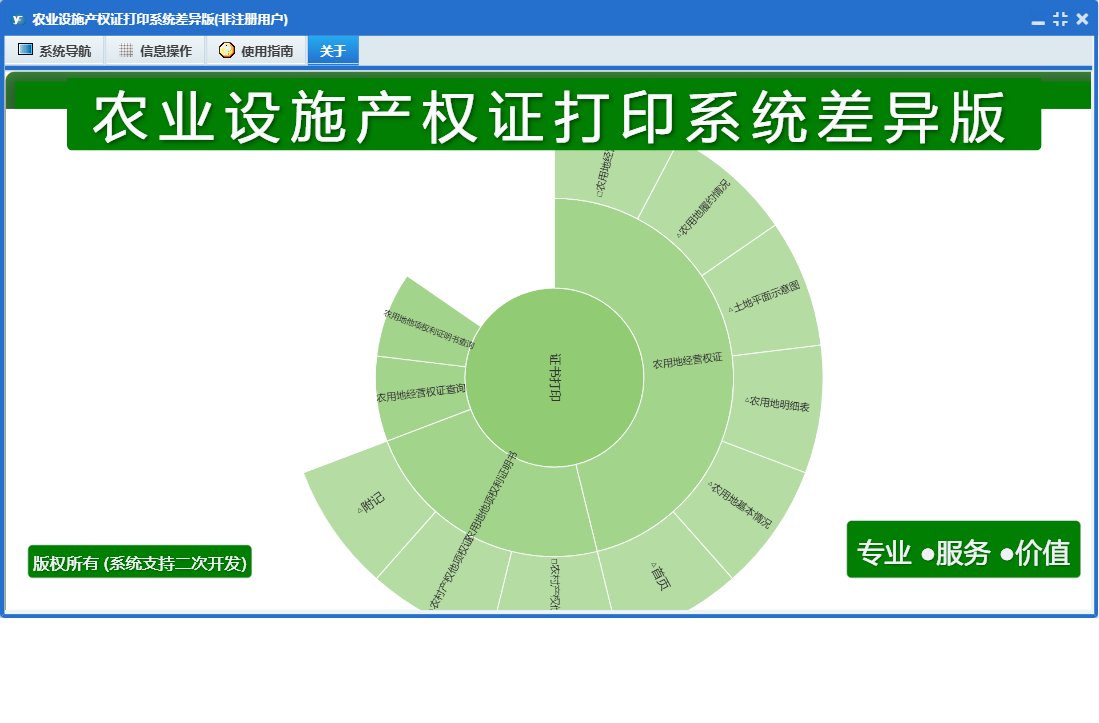The width and height of the screenshot is (1099, 723).
Task: Click the 专业 ●服务 ●价值 banner
Action: [963, 551]
